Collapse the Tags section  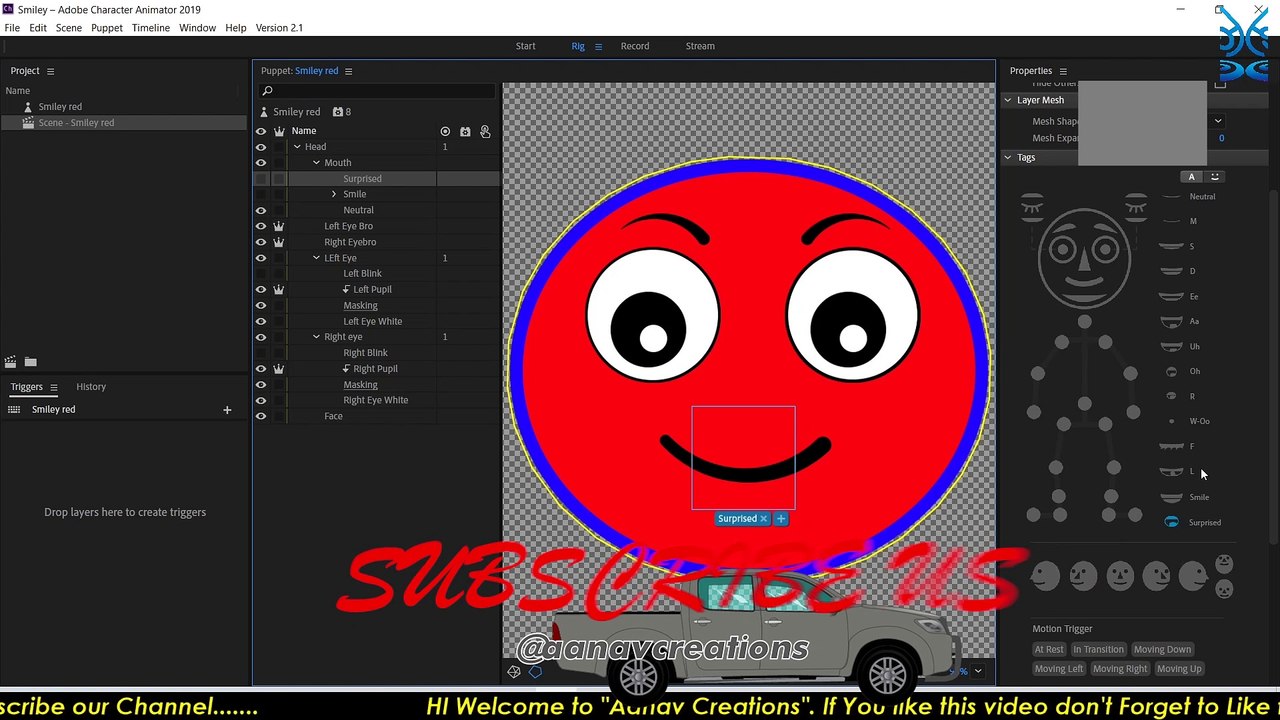(1008, 158)
